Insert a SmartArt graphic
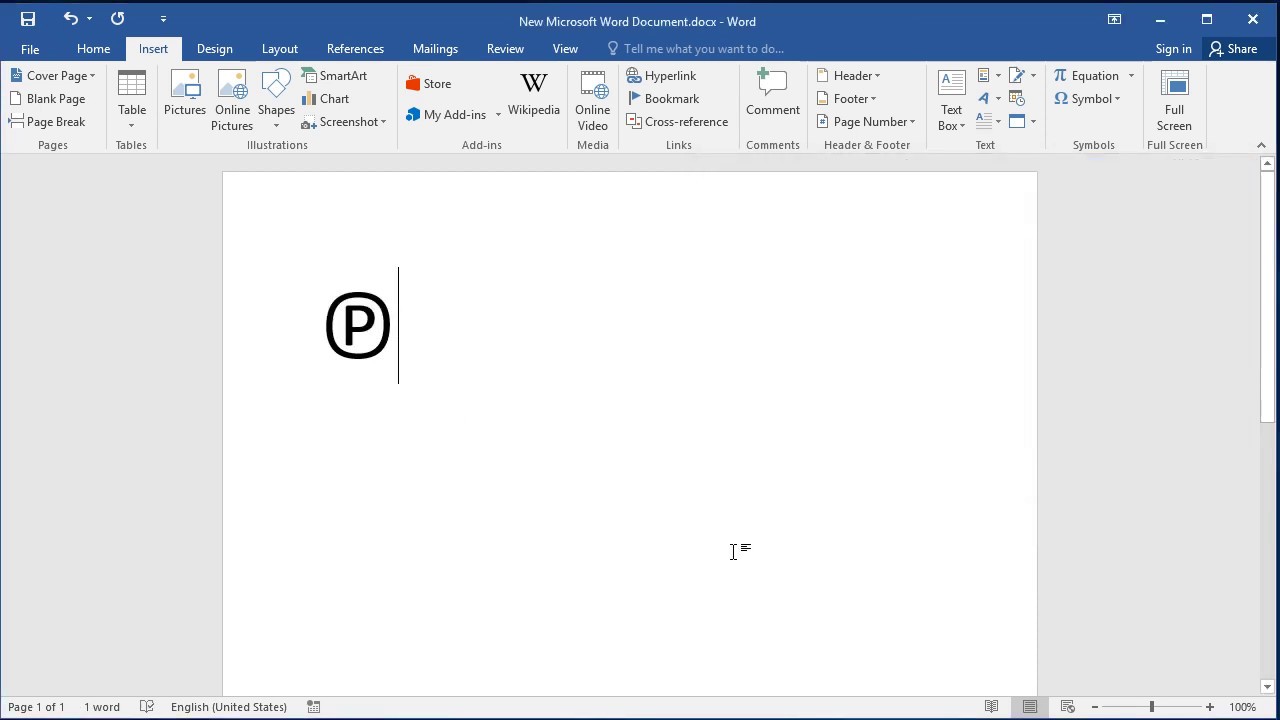The image size is (1280, 720). (x=335, y=76)
